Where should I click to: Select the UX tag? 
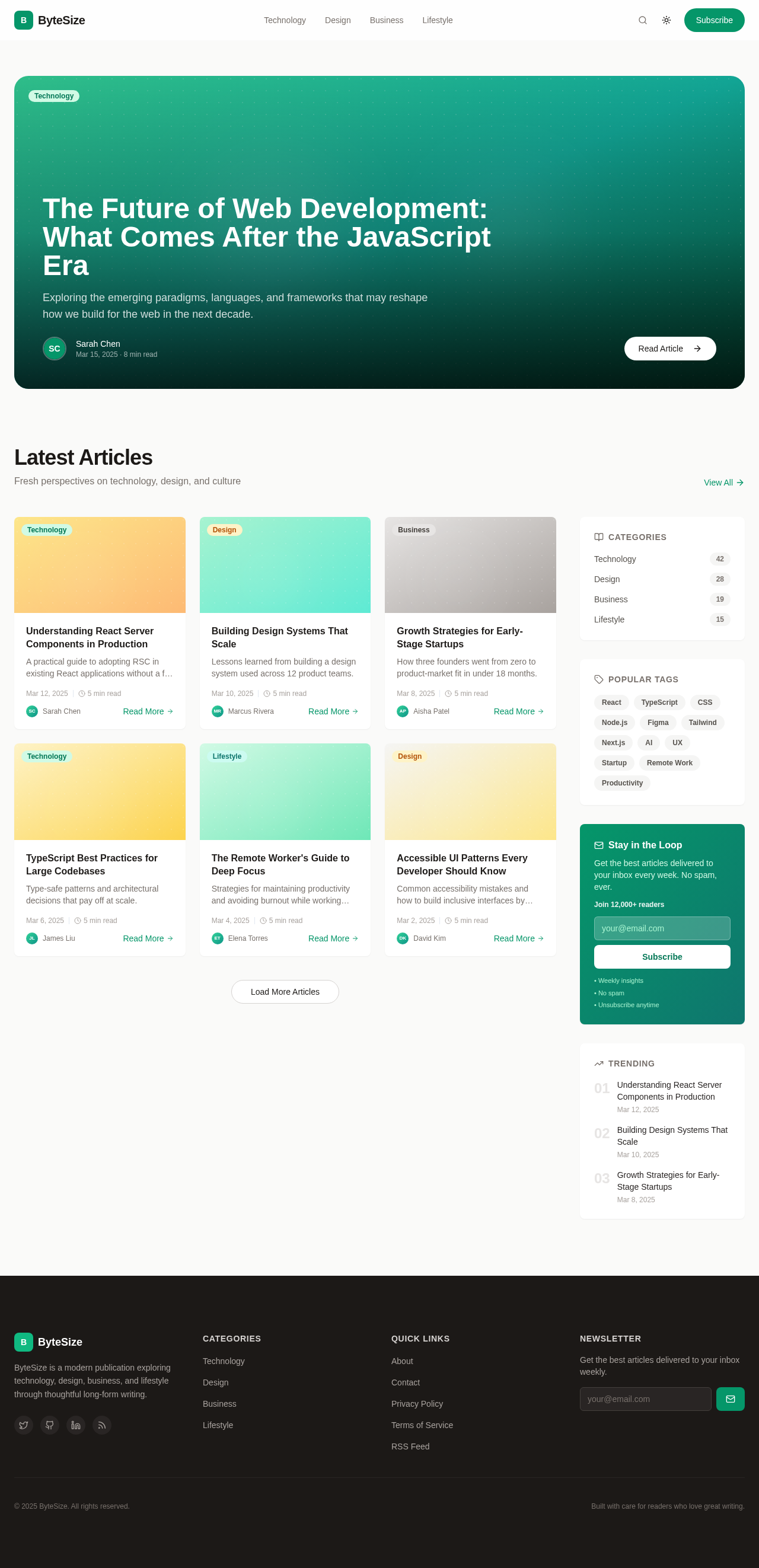coord(677,743)
